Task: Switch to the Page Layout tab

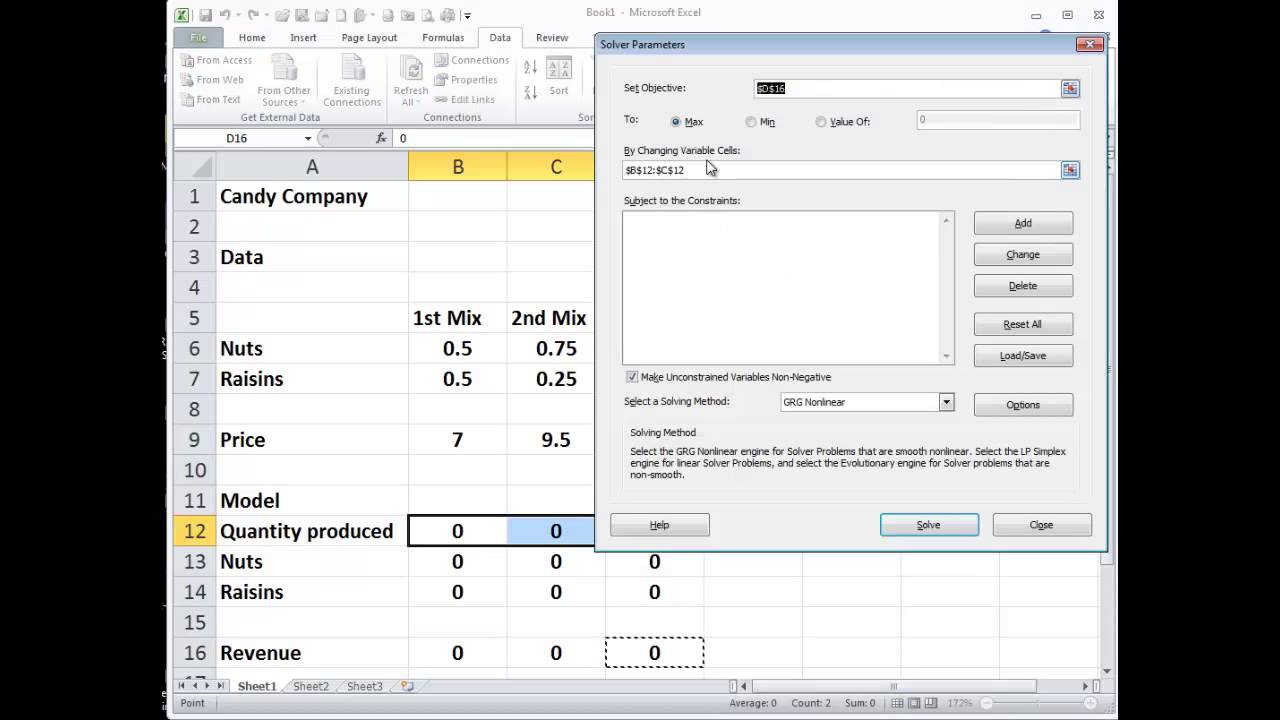Action: (x=369, y=38)
